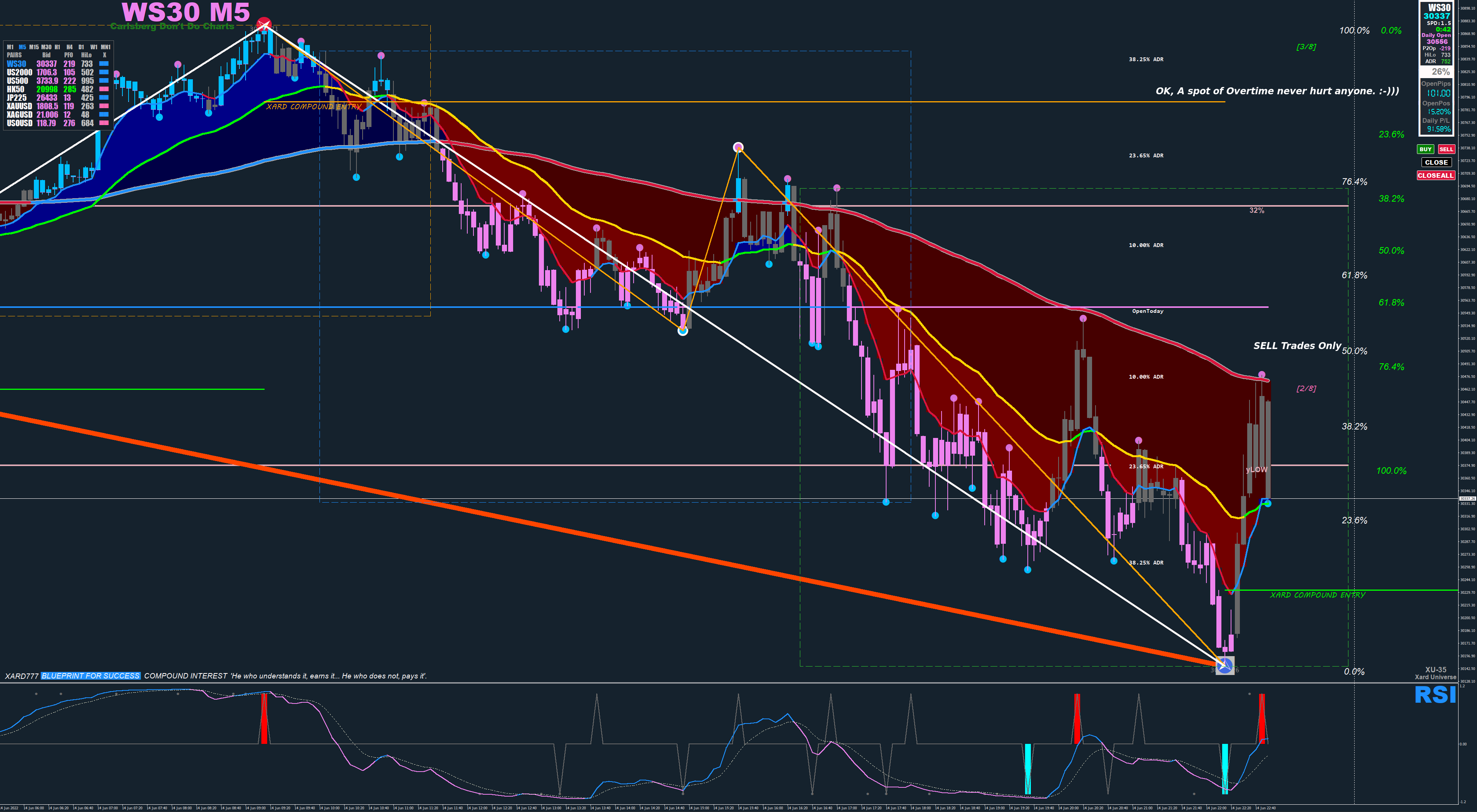Viewport: 1477px width, 812px height.
Task: Select the JP225 pair in the dashboard
Action: point(17,97)
